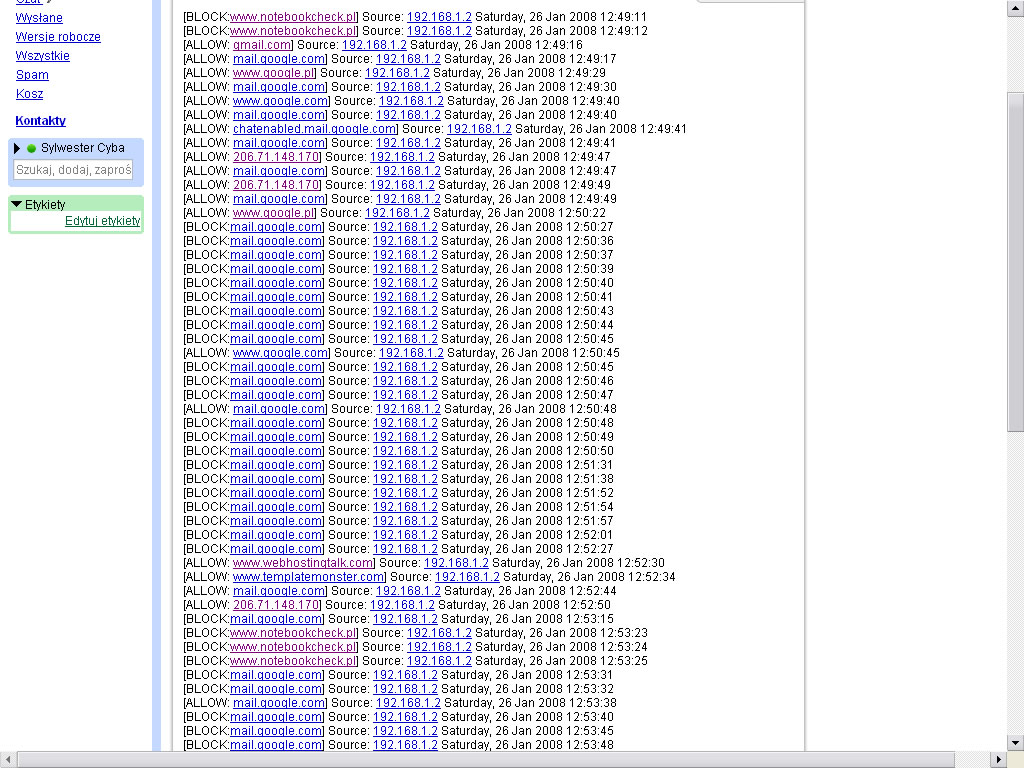Screen dimensions: 1024x768
Task: Select timestamp Saturday, 26 Jan 2008 12:49:16
Action: click(496, 45)
